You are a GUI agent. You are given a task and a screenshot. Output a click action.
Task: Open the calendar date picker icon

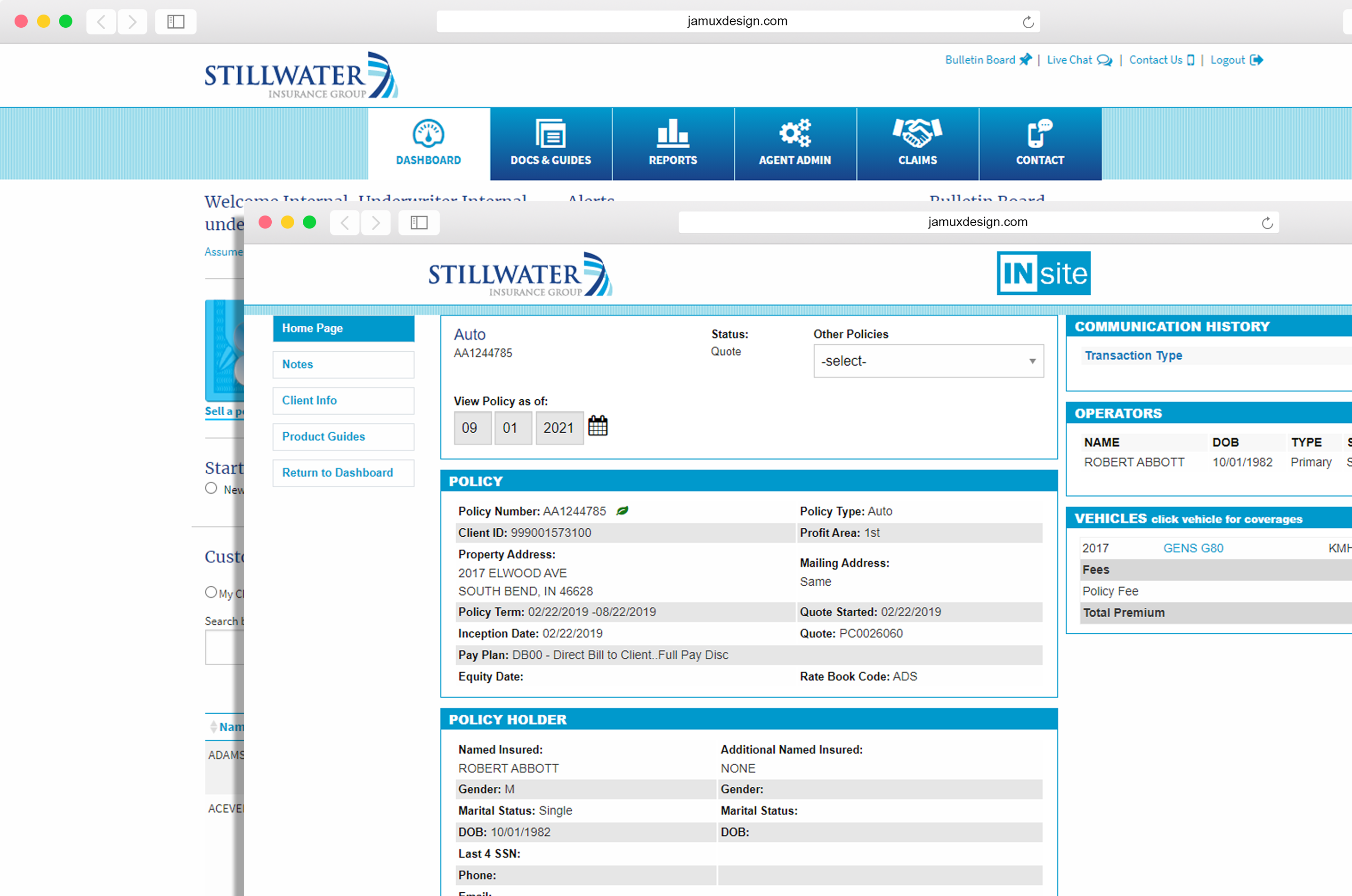pos(598,426)
